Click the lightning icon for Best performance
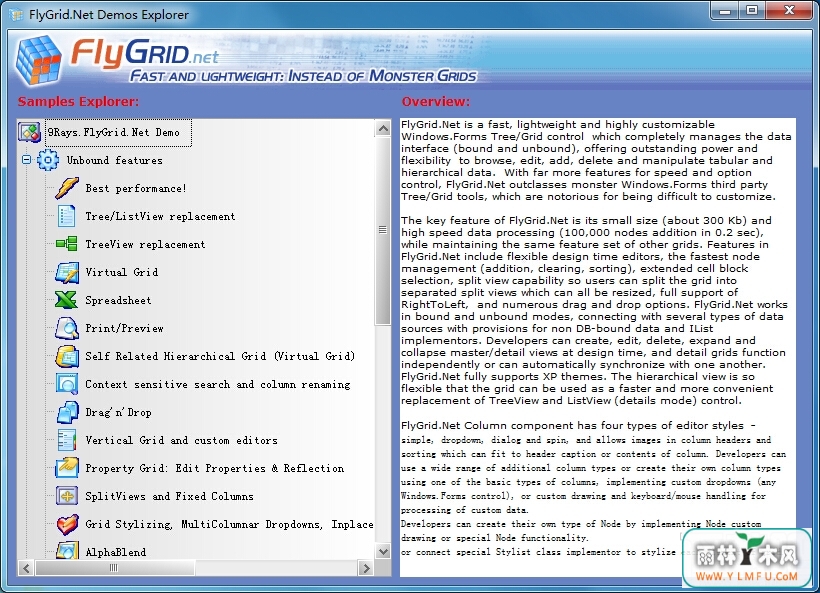Screen dimensions: 820x593 (x=67, y=188)
